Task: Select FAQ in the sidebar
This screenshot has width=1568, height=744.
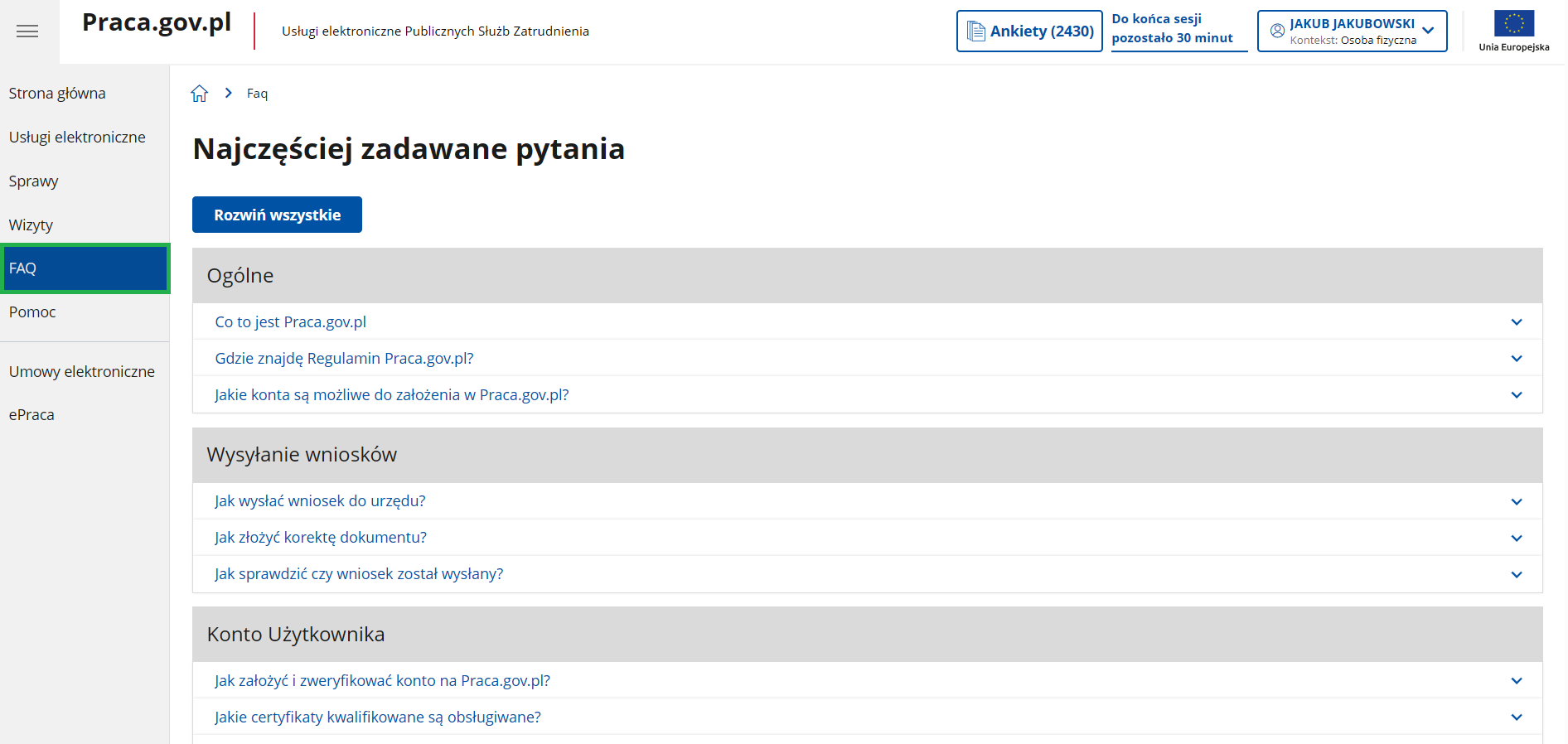Action: [85, 268]
